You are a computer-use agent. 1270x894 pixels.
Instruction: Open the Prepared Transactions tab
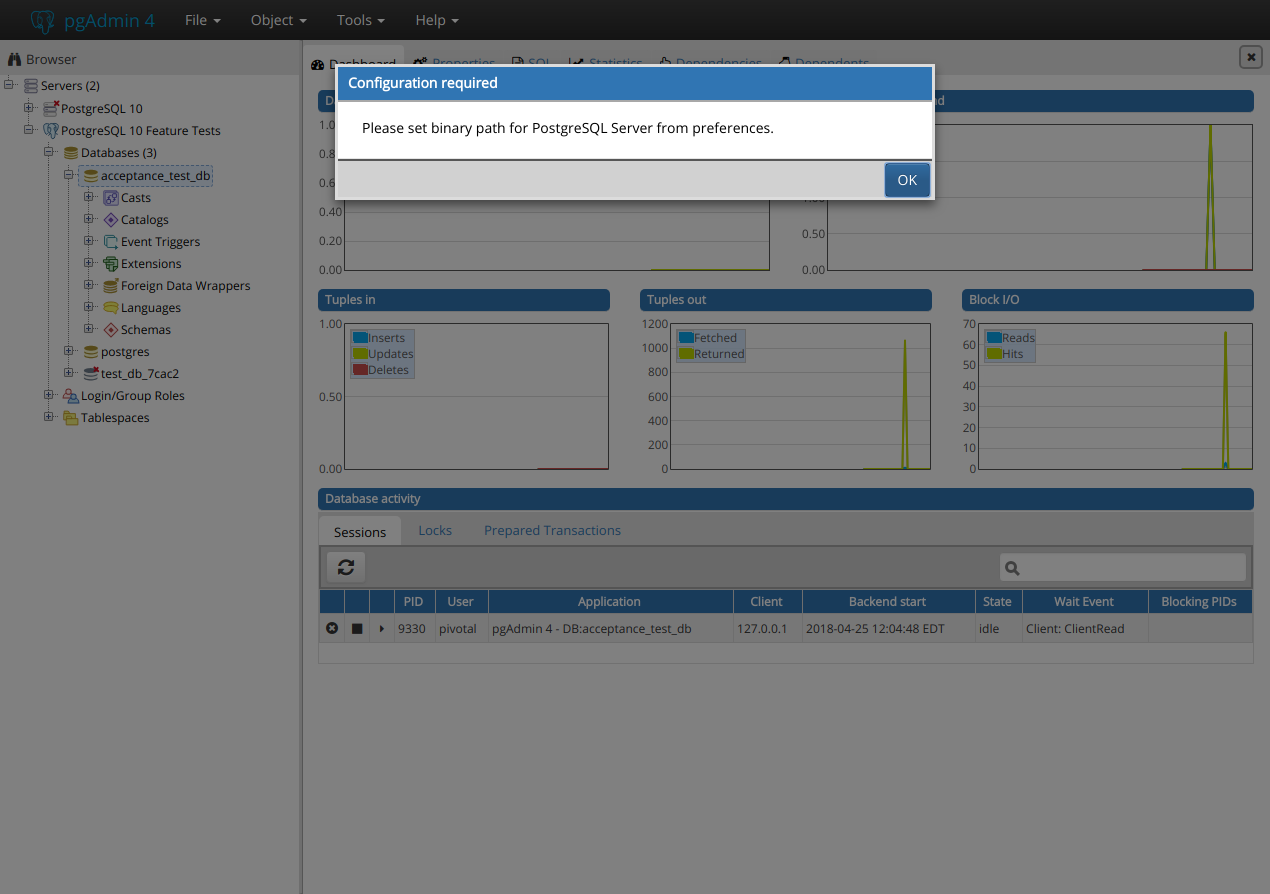(x=552, y=531)
